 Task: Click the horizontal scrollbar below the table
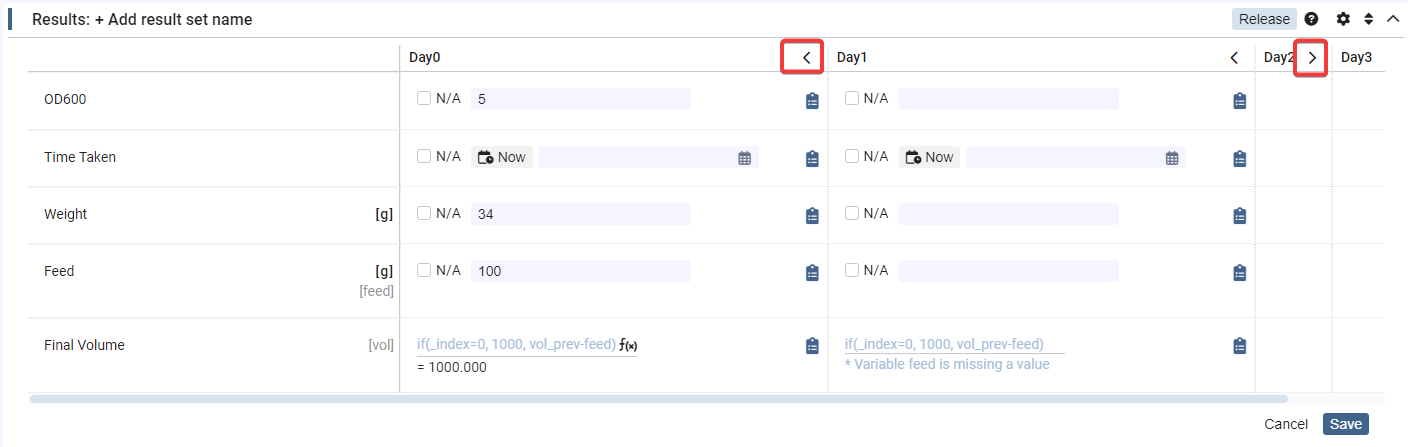pos(658,399)
